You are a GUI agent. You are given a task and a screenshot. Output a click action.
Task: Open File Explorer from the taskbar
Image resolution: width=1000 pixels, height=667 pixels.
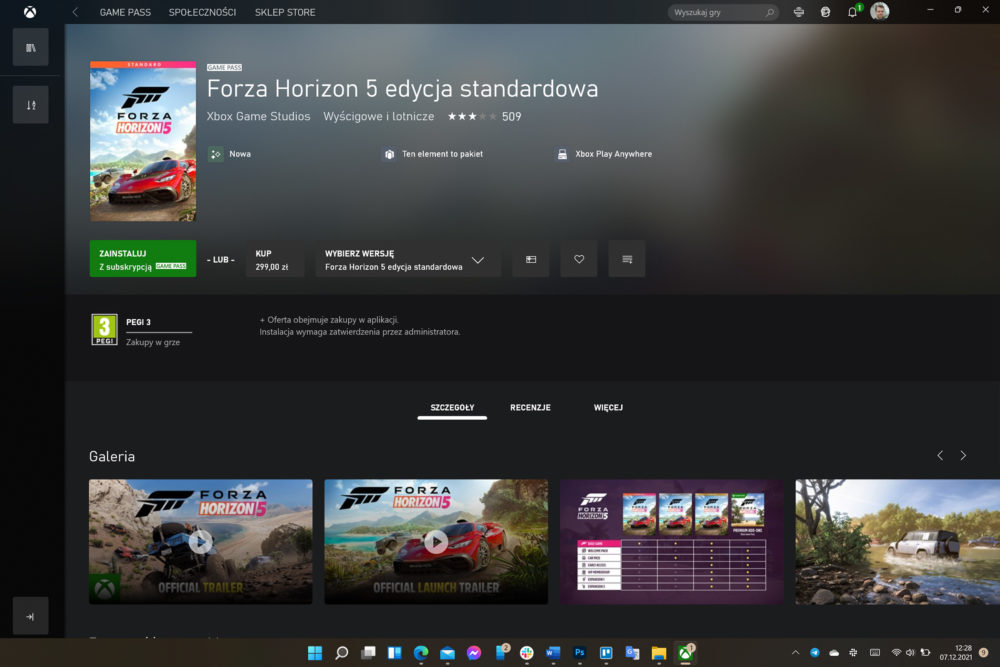(x=659, y=652)
